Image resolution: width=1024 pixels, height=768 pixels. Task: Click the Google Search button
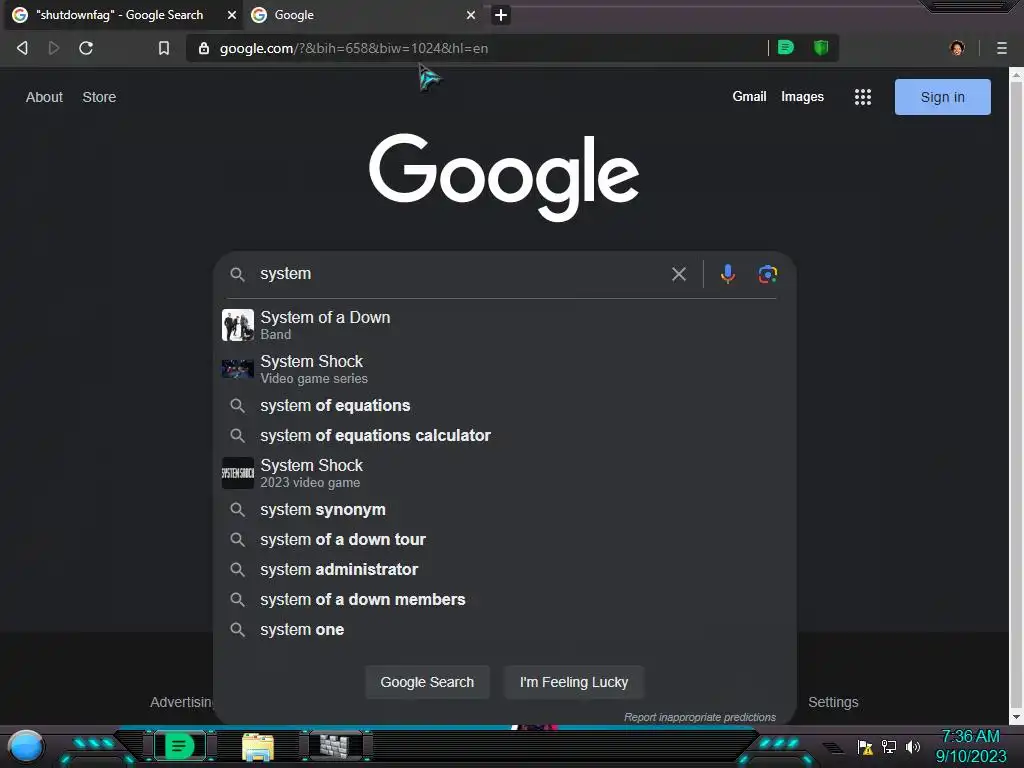click(x=427, y=682)
